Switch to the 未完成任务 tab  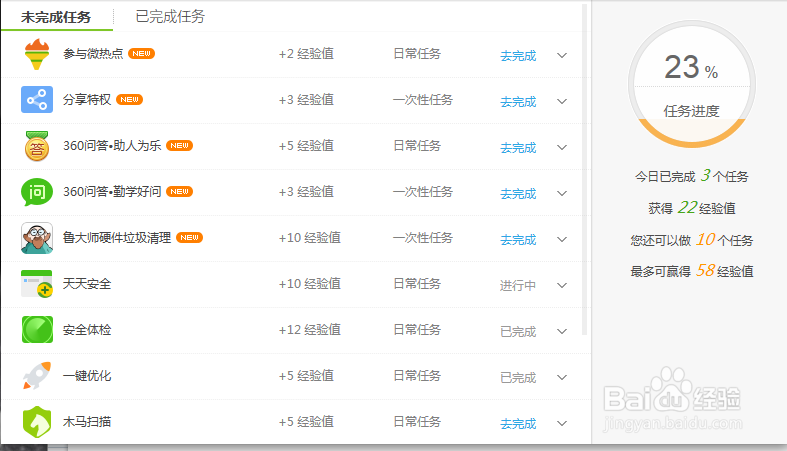pos(56,17)
